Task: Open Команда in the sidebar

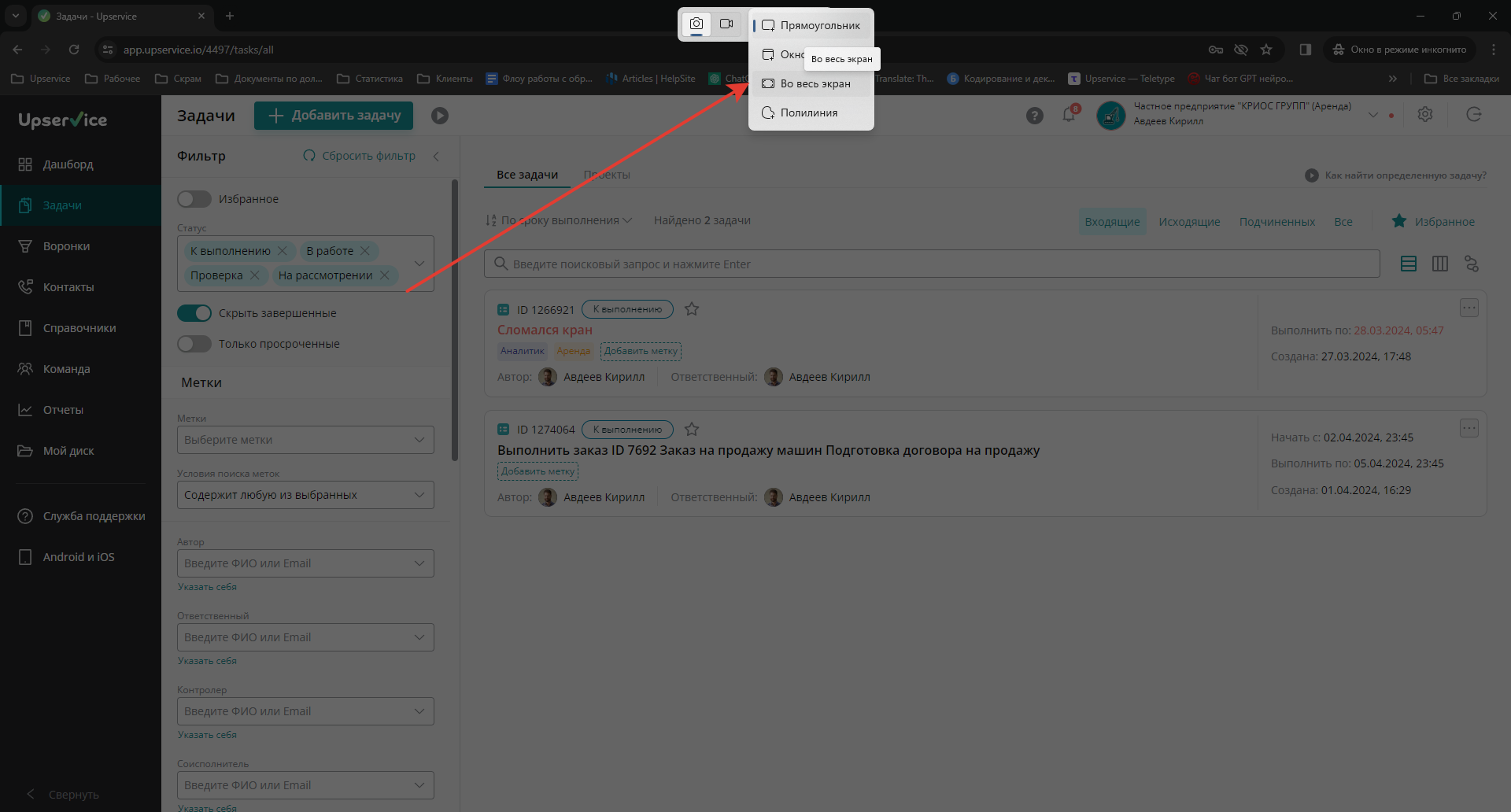Action: tap(80, 369)
